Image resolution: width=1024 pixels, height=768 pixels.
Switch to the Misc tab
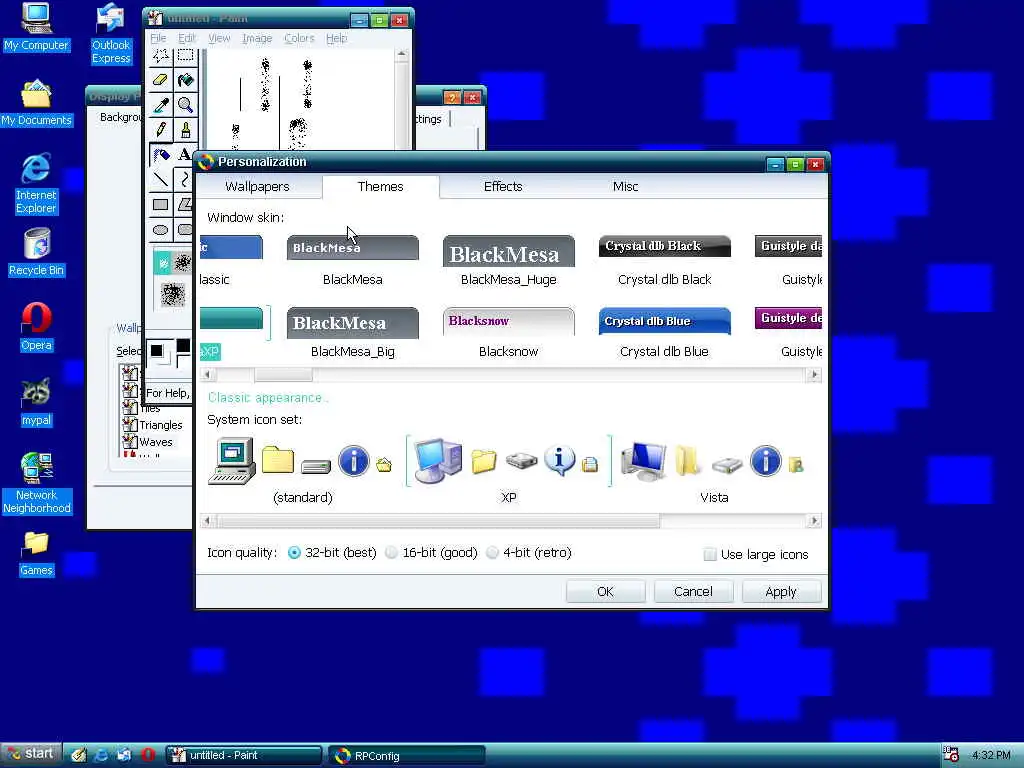click(x=625, y=187)
